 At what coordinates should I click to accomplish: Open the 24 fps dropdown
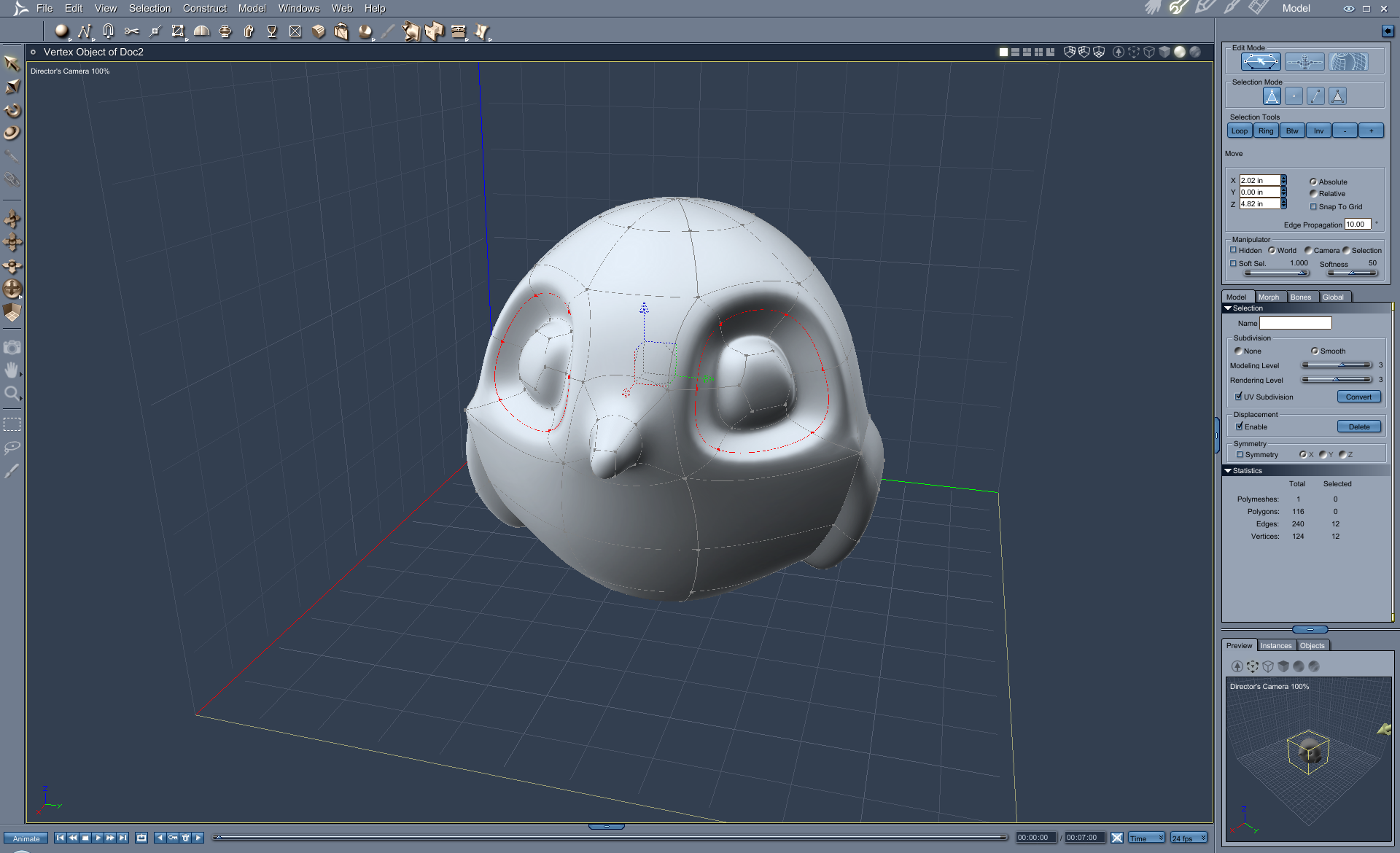(1189, 838)
